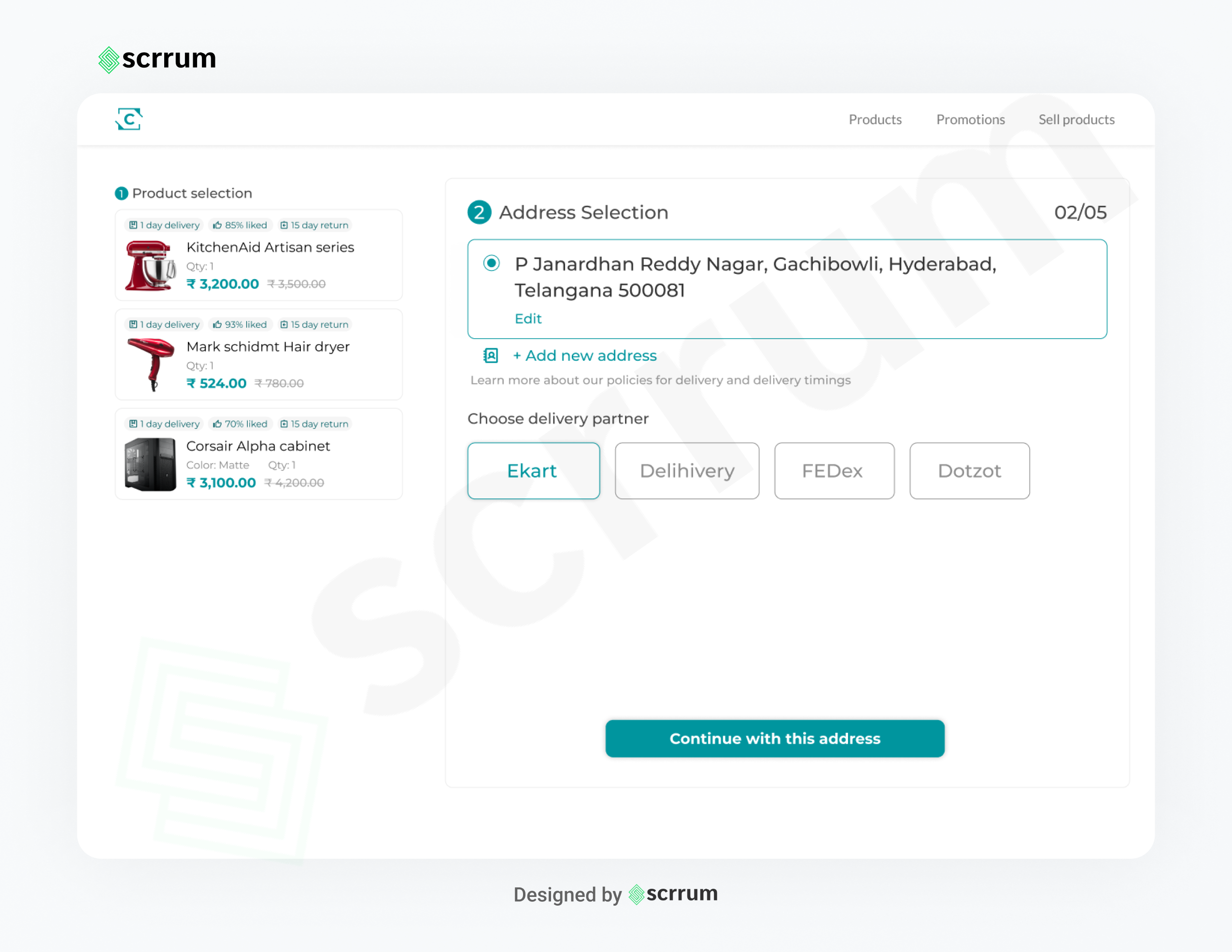
Task: Click the teal C logo in header
Action: point(128,119)
